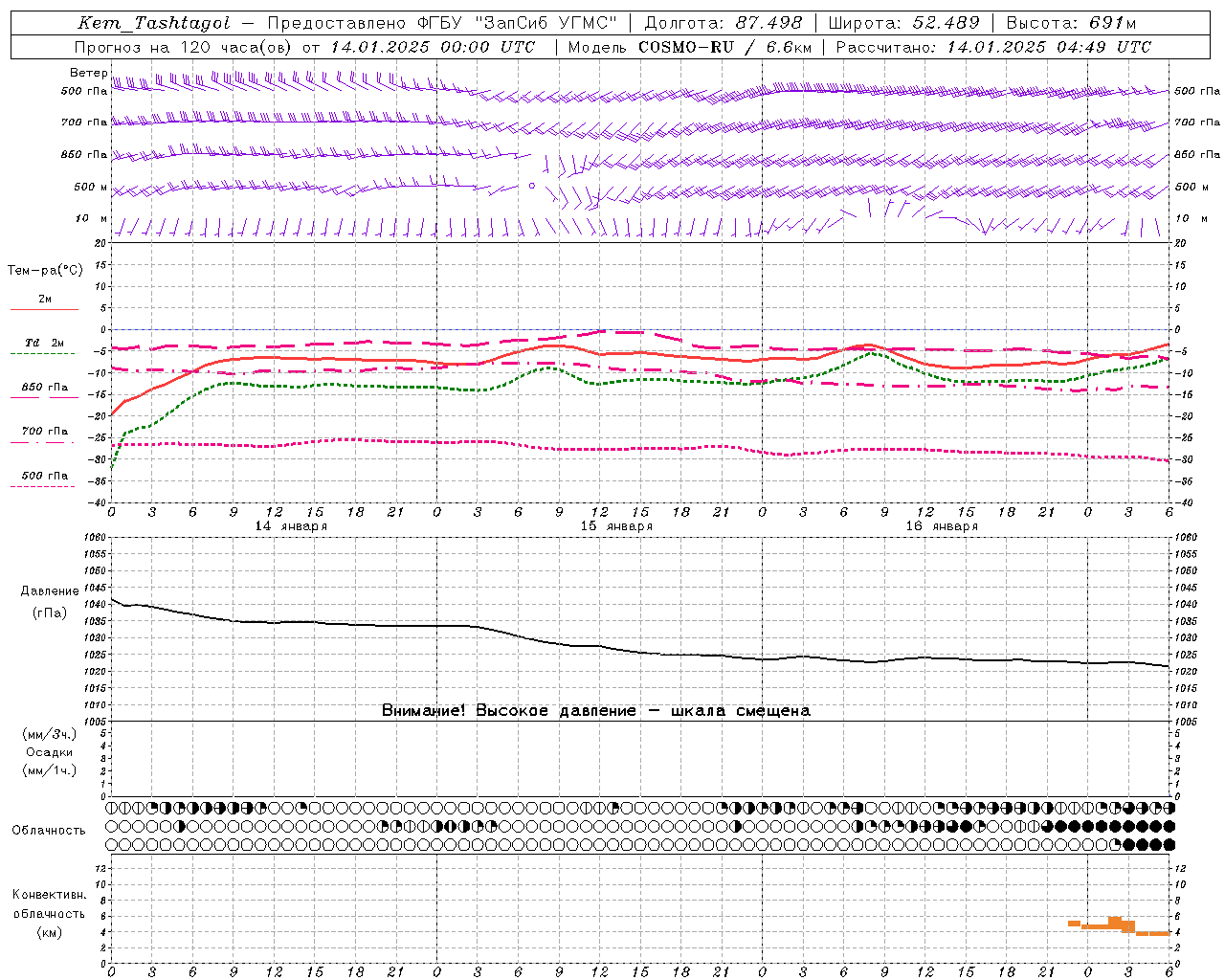Click the 500 м wind level label on left
The width and height of the screenshot is (1225, 980).
point(91,188)
